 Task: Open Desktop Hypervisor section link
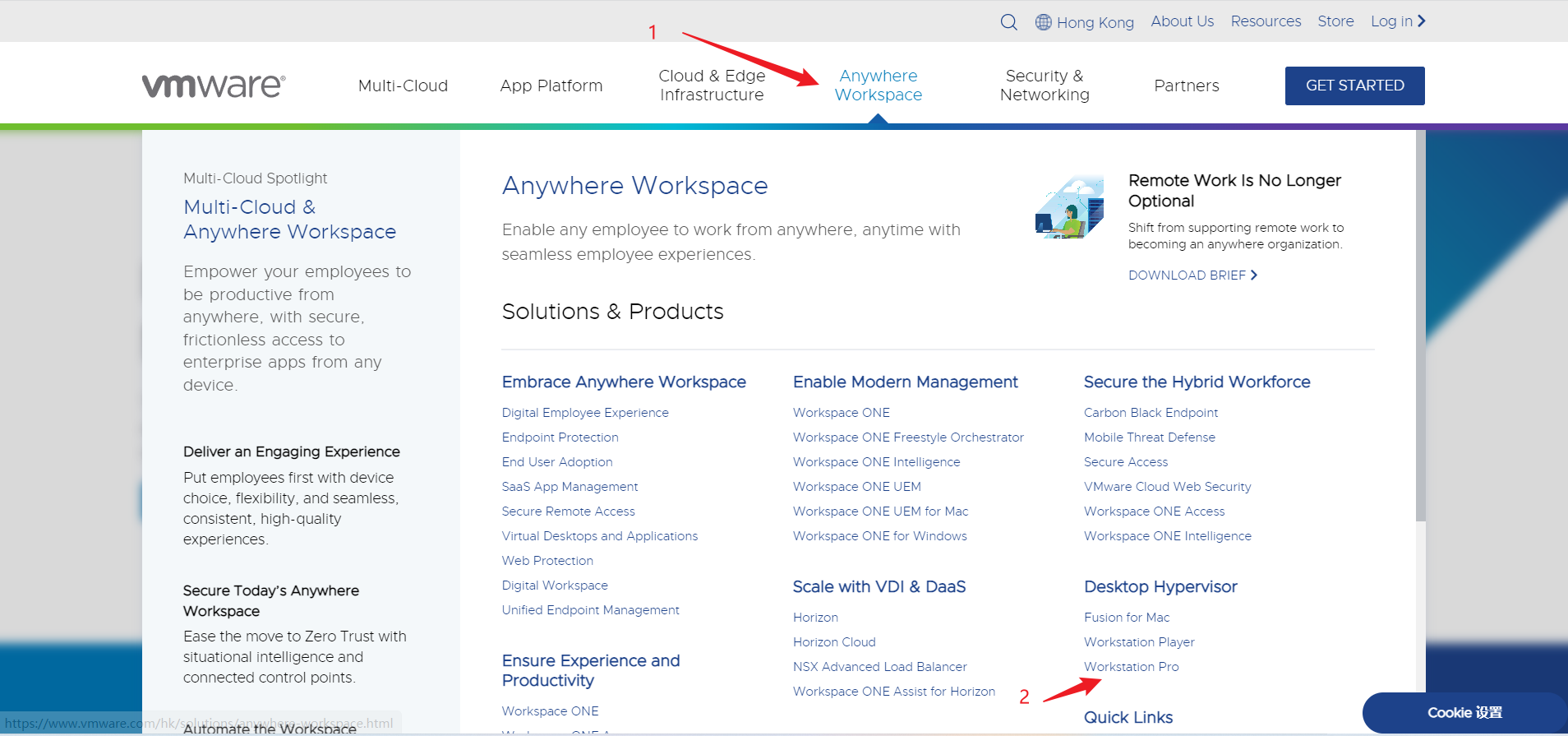1160,587
